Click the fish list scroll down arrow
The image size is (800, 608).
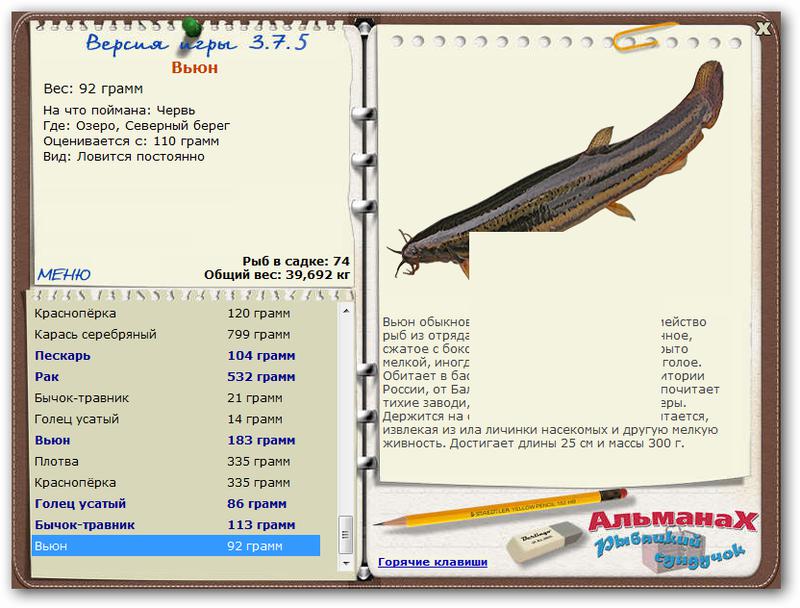click(346, 563)
